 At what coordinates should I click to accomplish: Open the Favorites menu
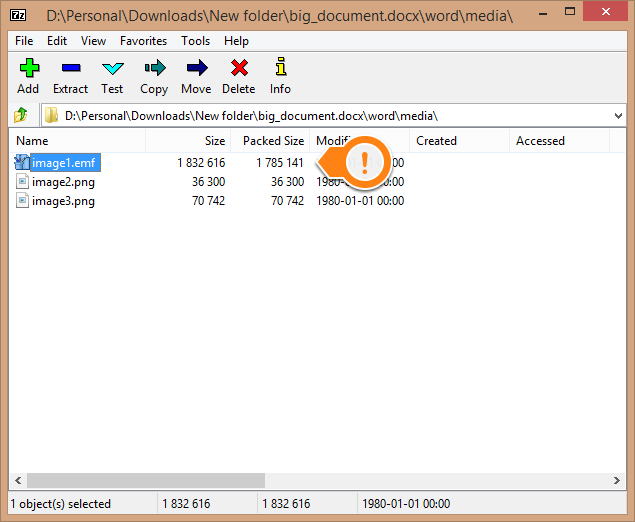[143, 41]
